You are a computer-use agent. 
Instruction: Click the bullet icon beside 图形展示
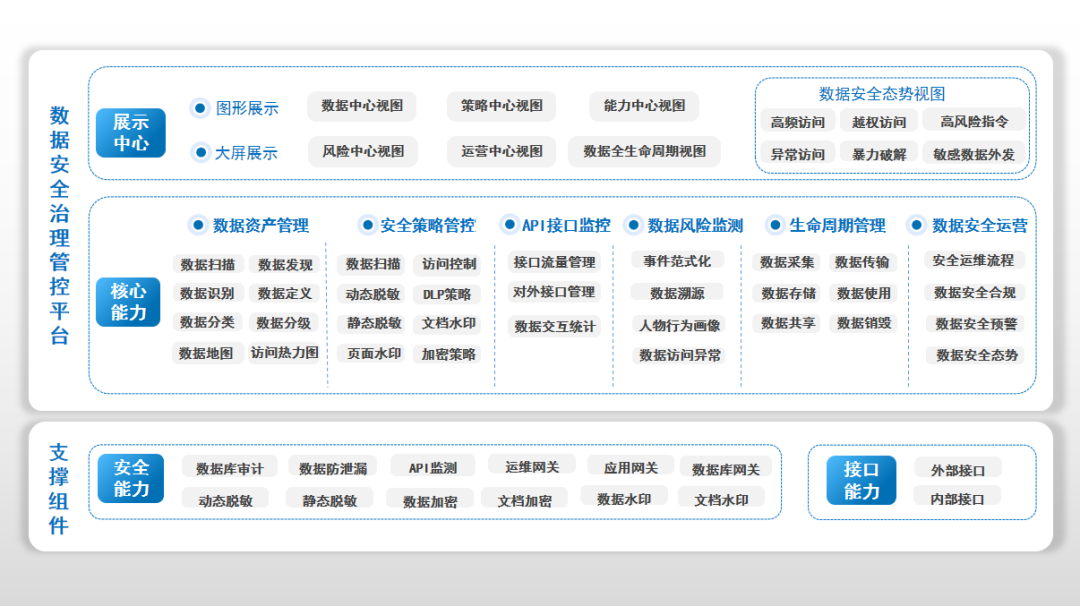tap(200, 108)
